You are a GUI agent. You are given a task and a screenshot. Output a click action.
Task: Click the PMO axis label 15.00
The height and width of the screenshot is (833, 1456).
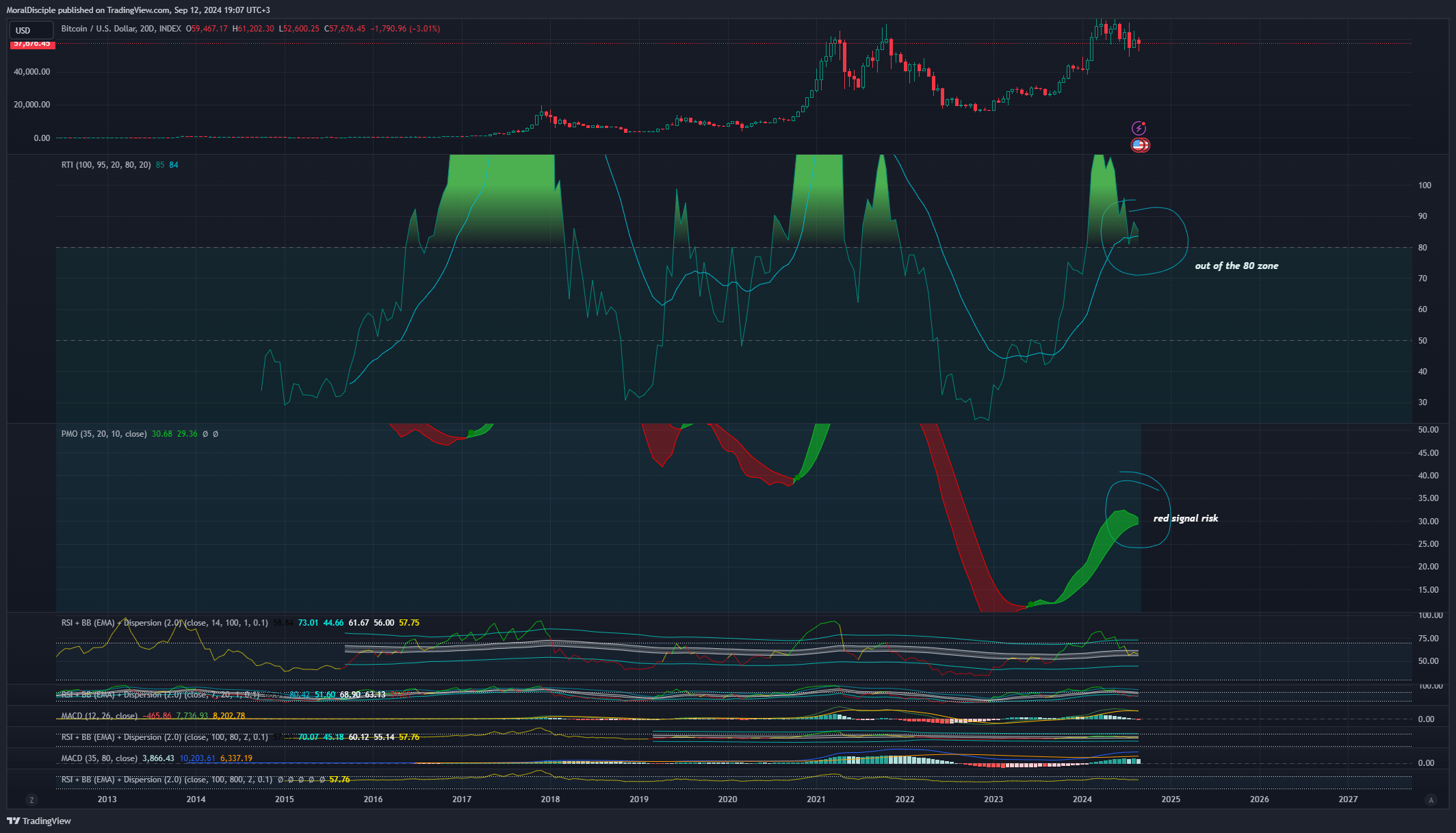point(1428,590)
